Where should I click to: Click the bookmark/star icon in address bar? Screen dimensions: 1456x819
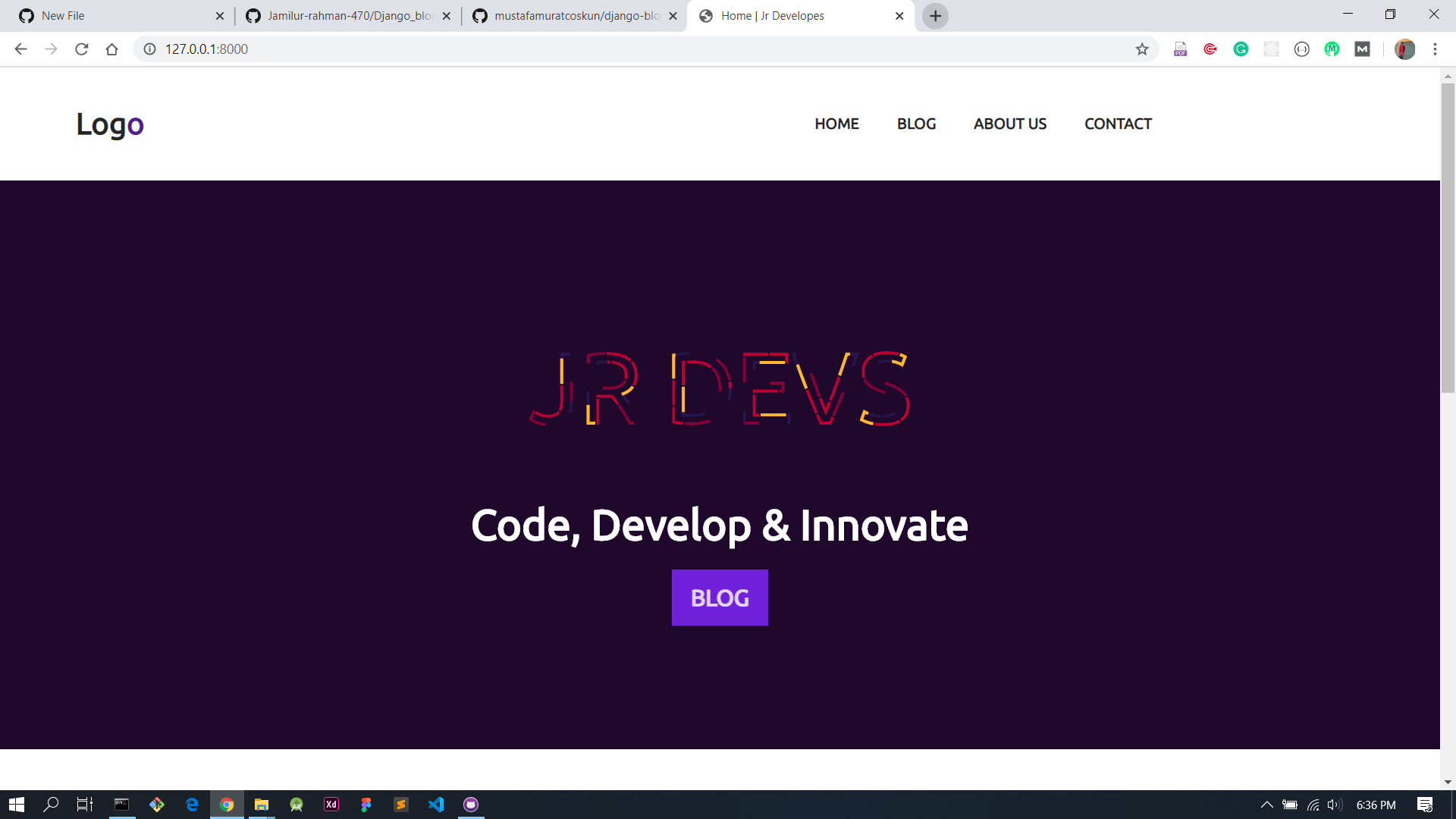1141,49
